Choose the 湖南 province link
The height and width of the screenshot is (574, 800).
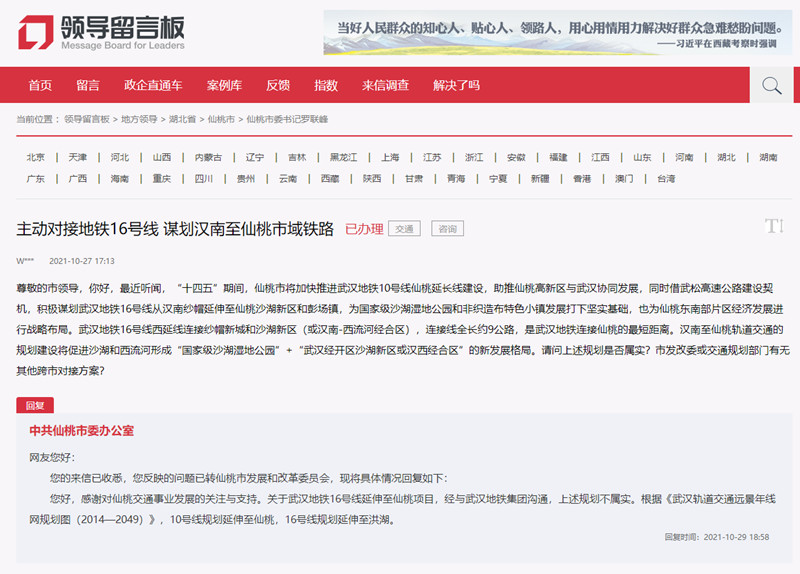768,157
